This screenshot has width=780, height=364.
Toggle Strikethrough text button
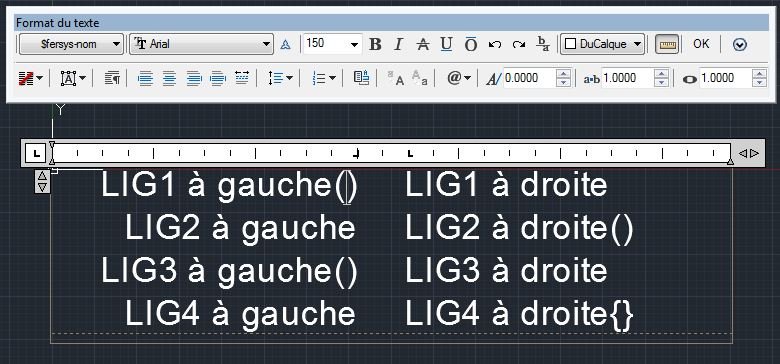(422, 44)
